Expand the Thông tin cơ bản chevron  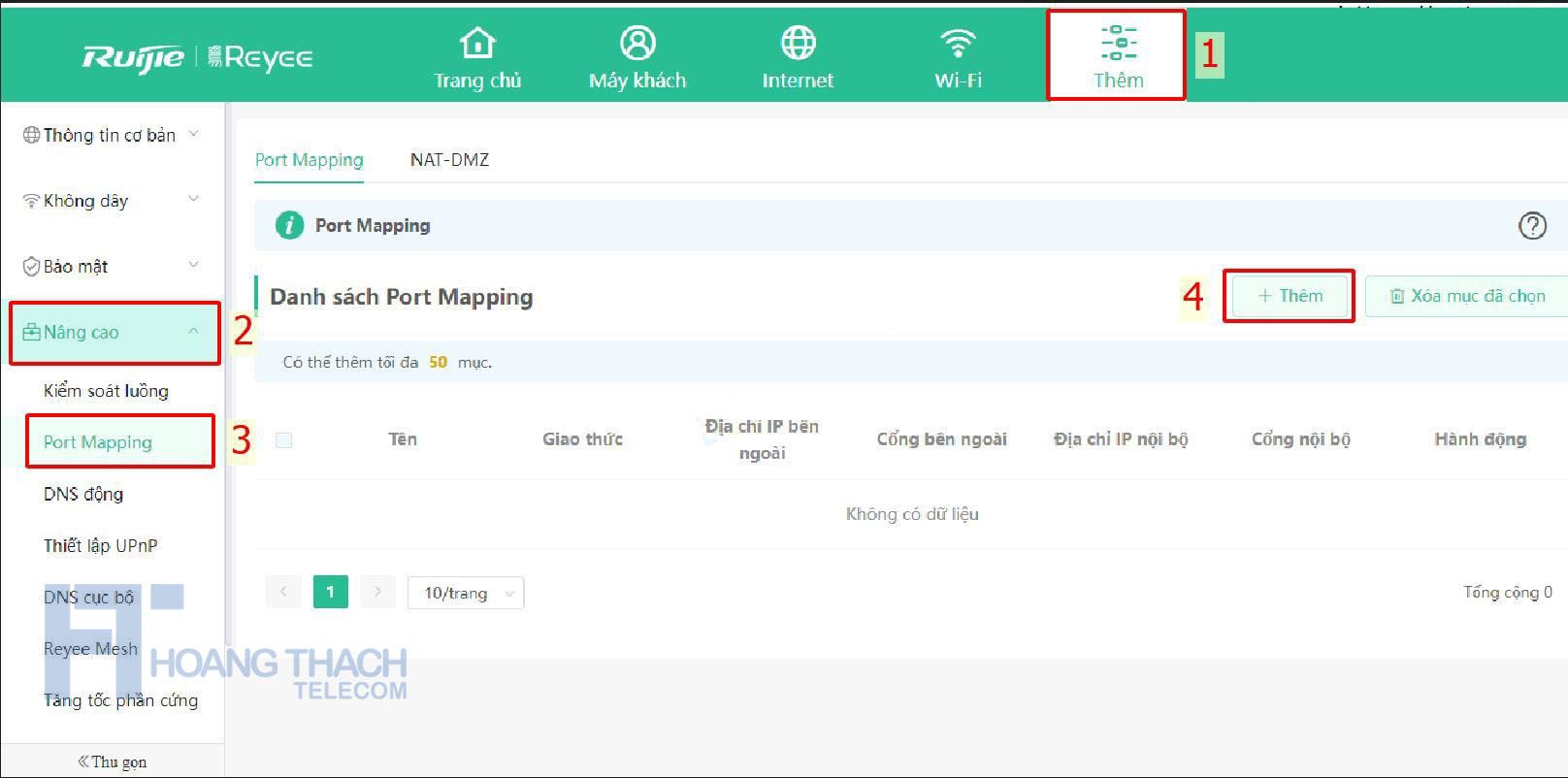pyautogui.click(x=193, y=134)
